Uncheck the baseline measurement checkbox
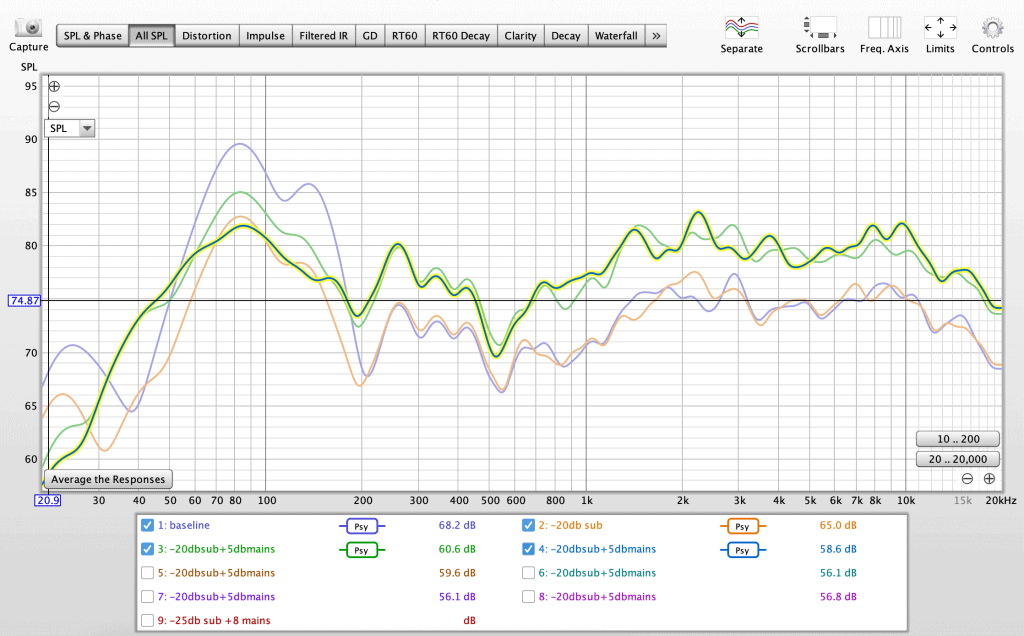Viewport: 1024px width, 636px height. [148, 525]
